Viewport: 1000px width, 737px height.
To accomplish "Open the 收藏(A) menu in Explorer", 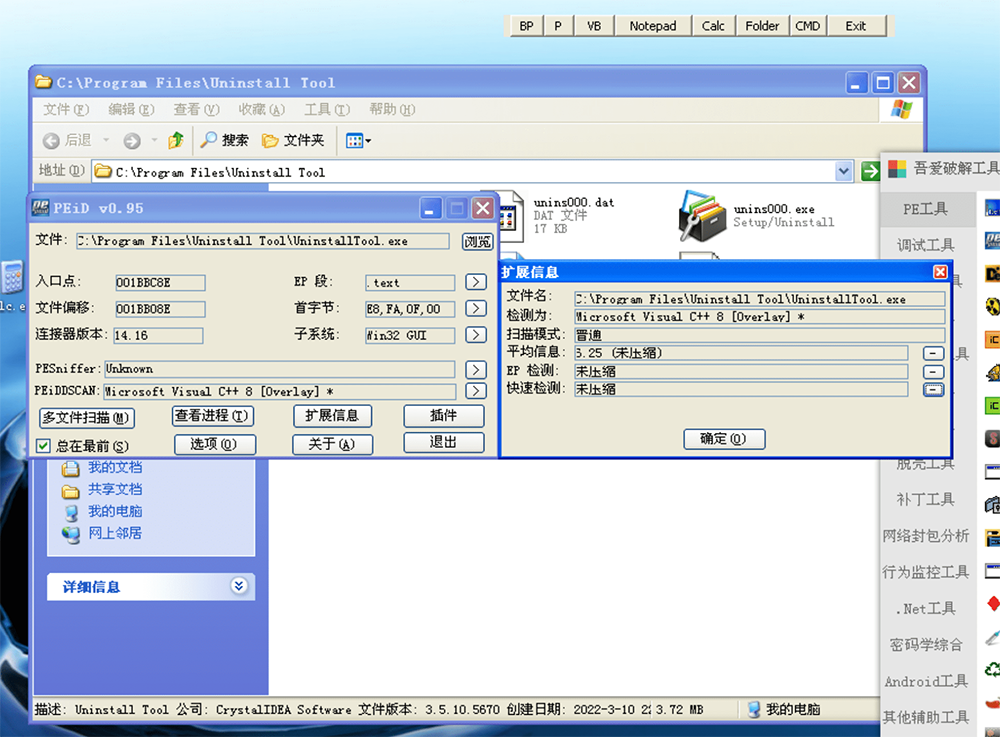I will (x=261, y=110).
